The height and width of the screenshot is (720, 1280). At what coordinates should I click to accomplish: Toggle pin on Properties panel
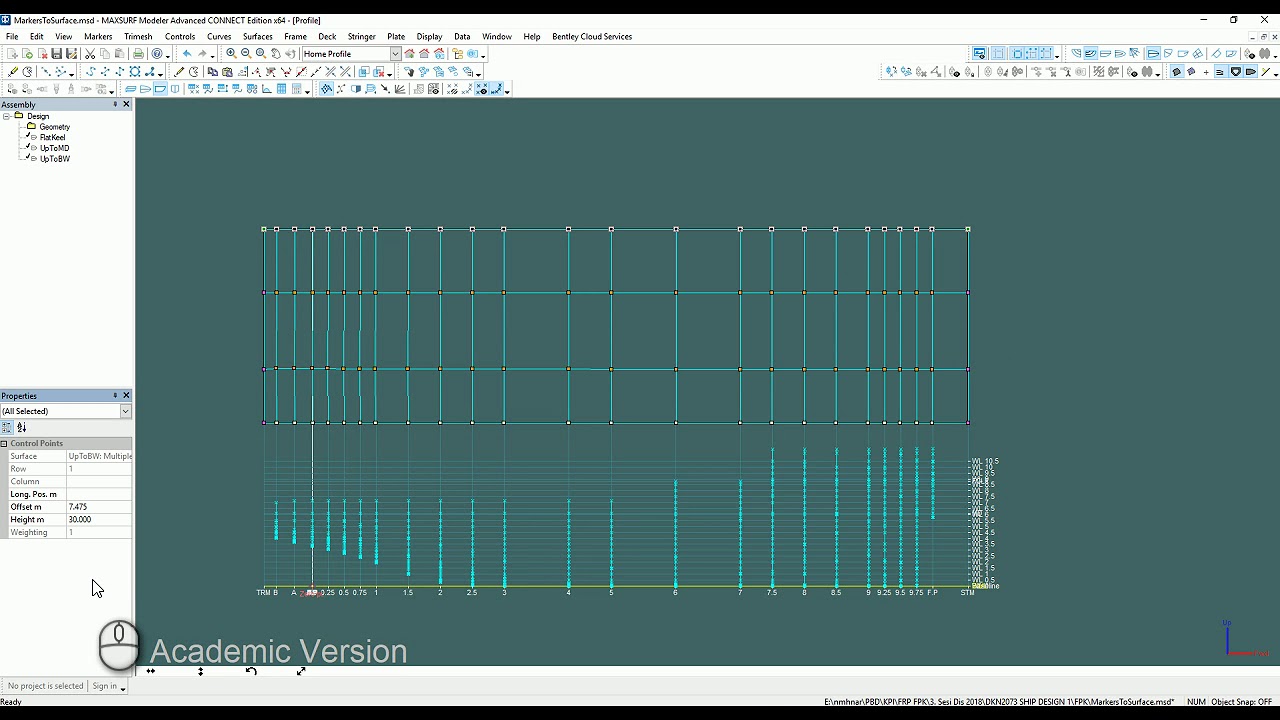pyautogui.click(x=115, y=395)
